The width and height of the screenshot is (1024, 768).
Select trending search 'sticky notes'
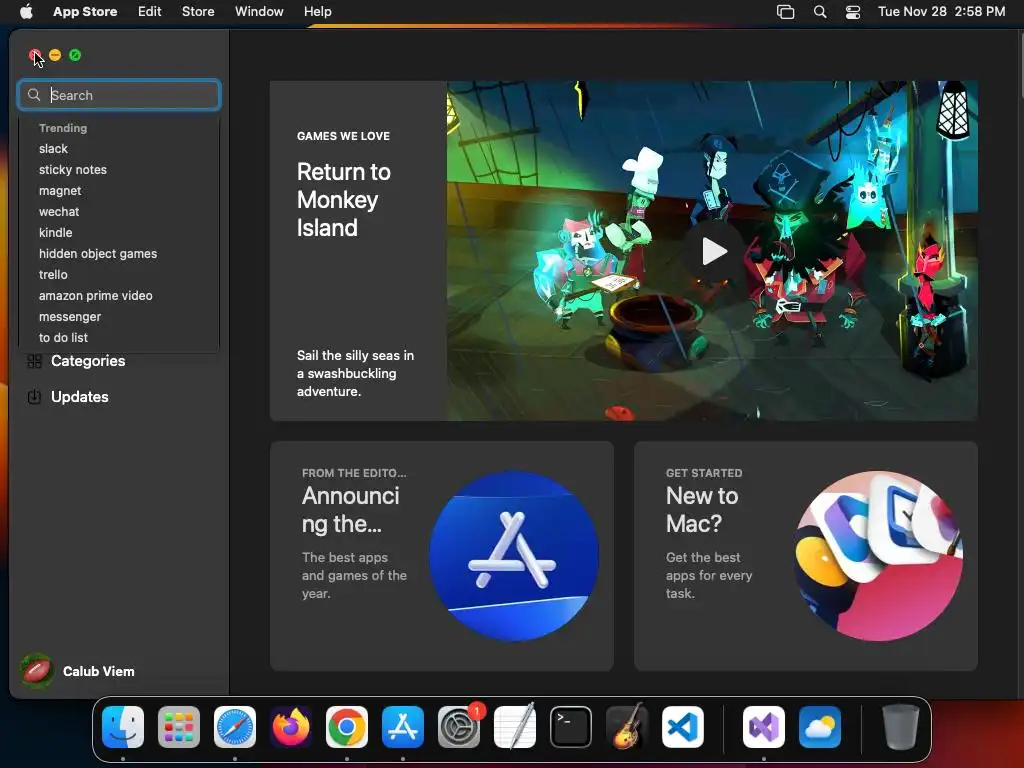(x=72, y=170)
